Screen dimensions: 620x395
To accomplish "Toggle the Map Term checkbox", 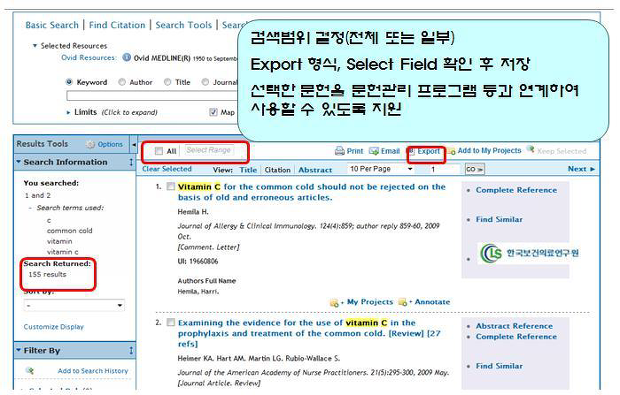I will (x=213, y=112).
